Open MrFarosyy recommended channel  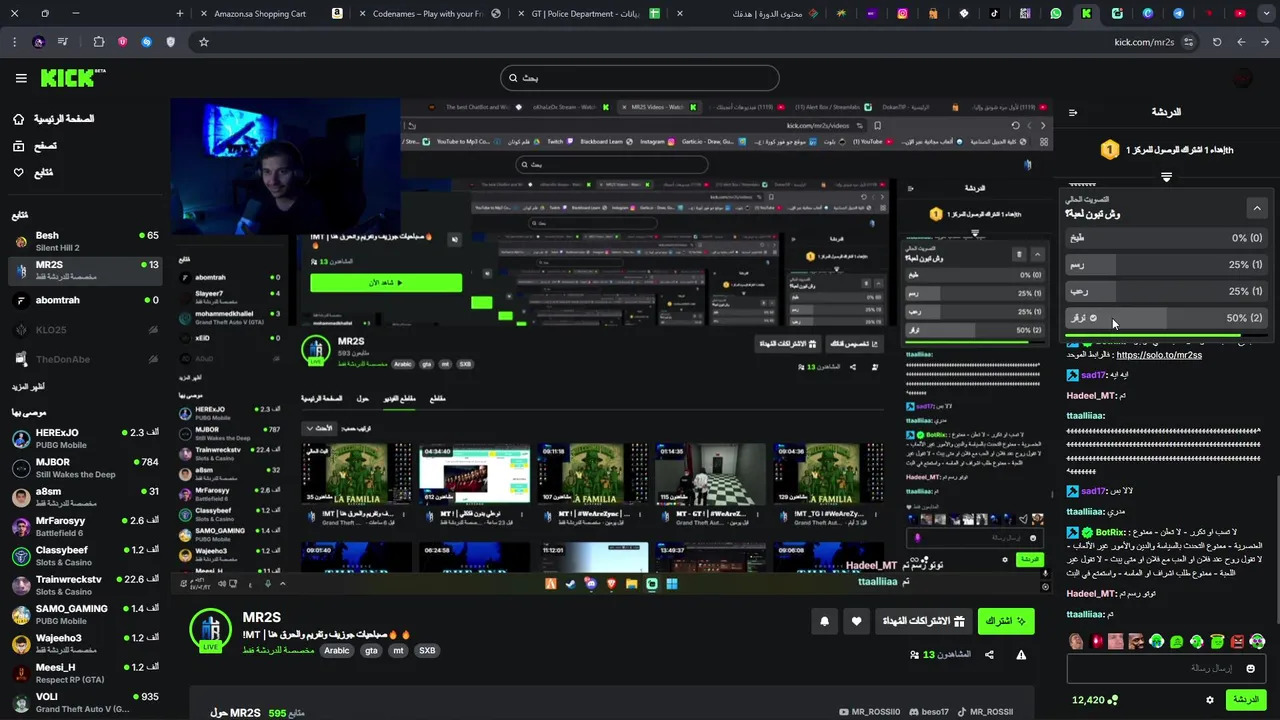pos(85,526)
